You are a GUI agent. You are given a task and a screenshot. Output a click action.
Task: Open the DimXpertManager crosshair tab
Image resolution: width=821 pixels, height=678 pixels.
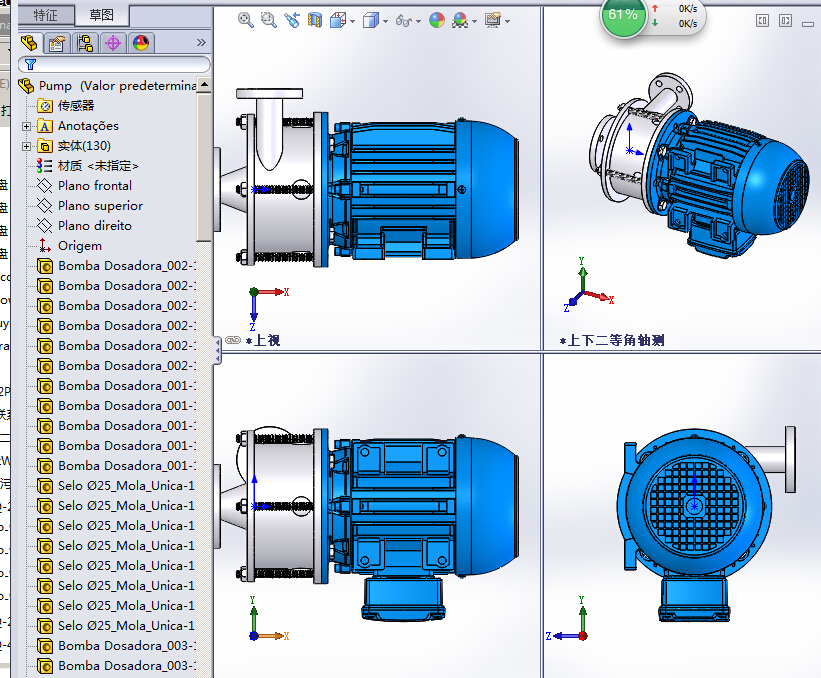tap(113, 43)
